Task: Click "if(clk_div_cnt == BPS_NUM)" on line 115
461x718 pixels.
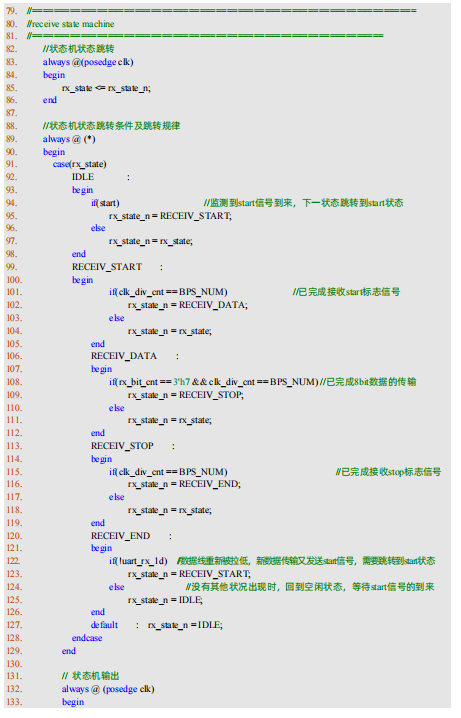Action: coord(168,472)
